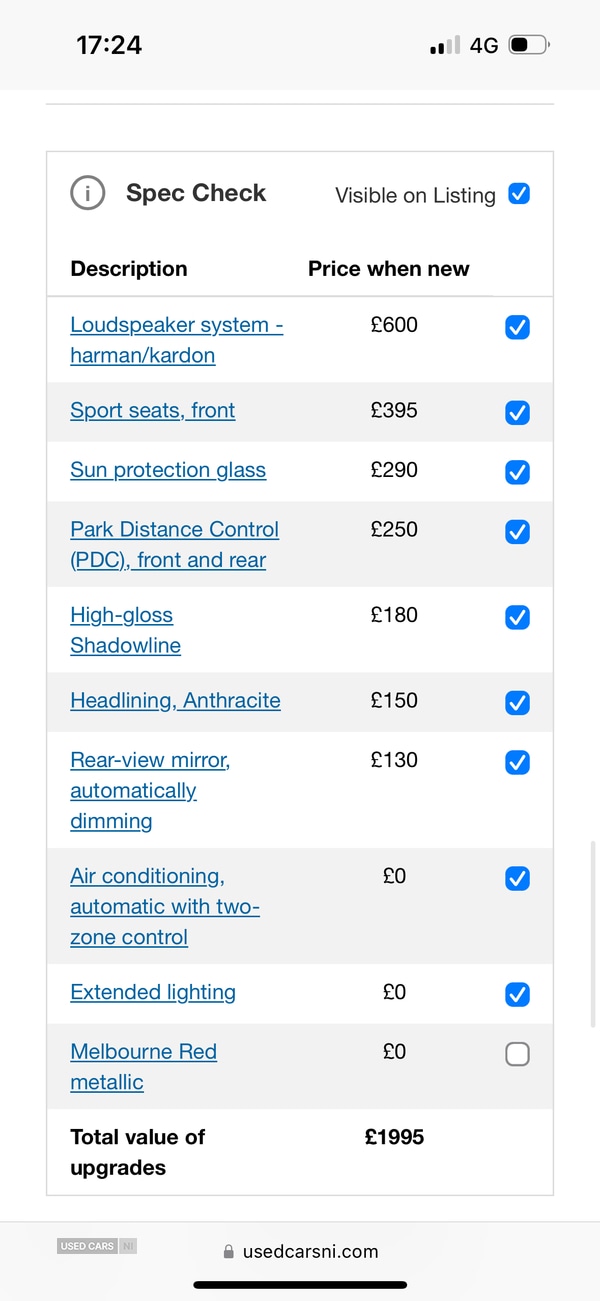Tap the battery icon in status bar
This screenshot has width=600, height=1301.
tap(528, 45)
